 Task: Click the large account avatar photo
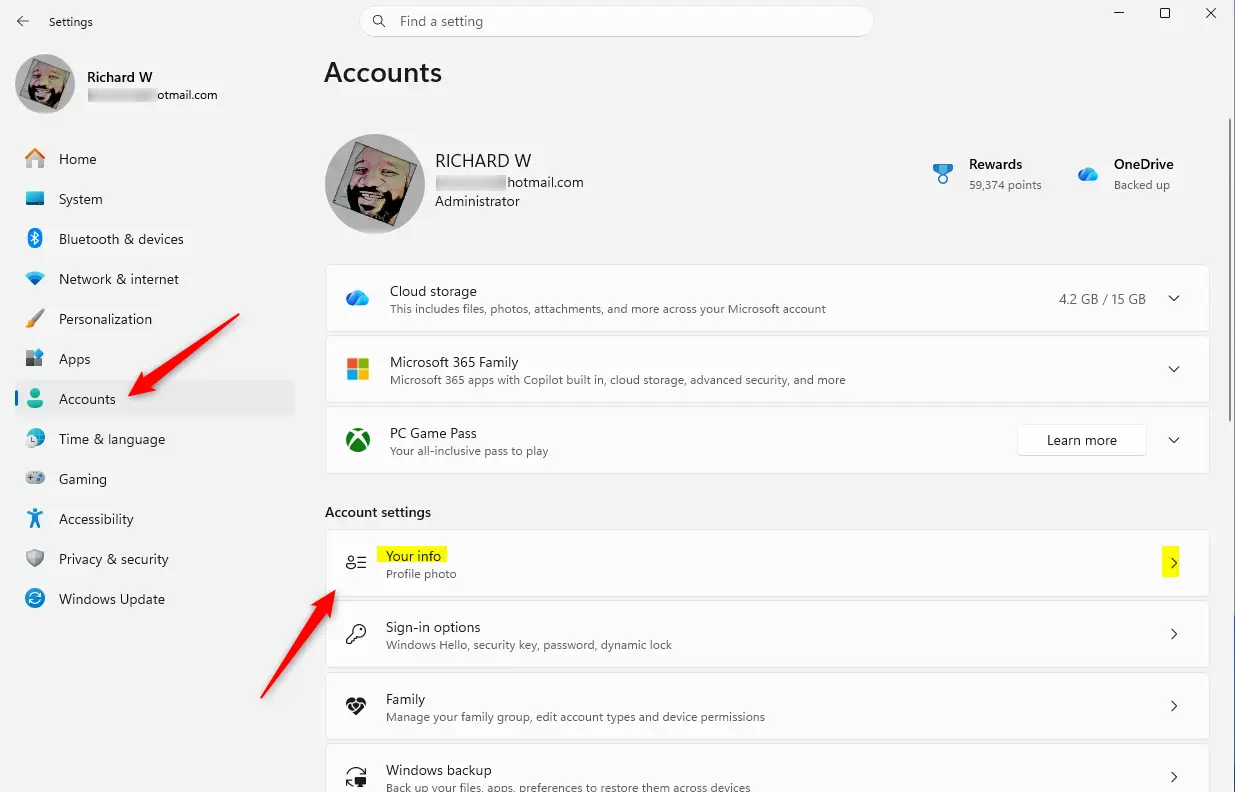click(375, 184)
